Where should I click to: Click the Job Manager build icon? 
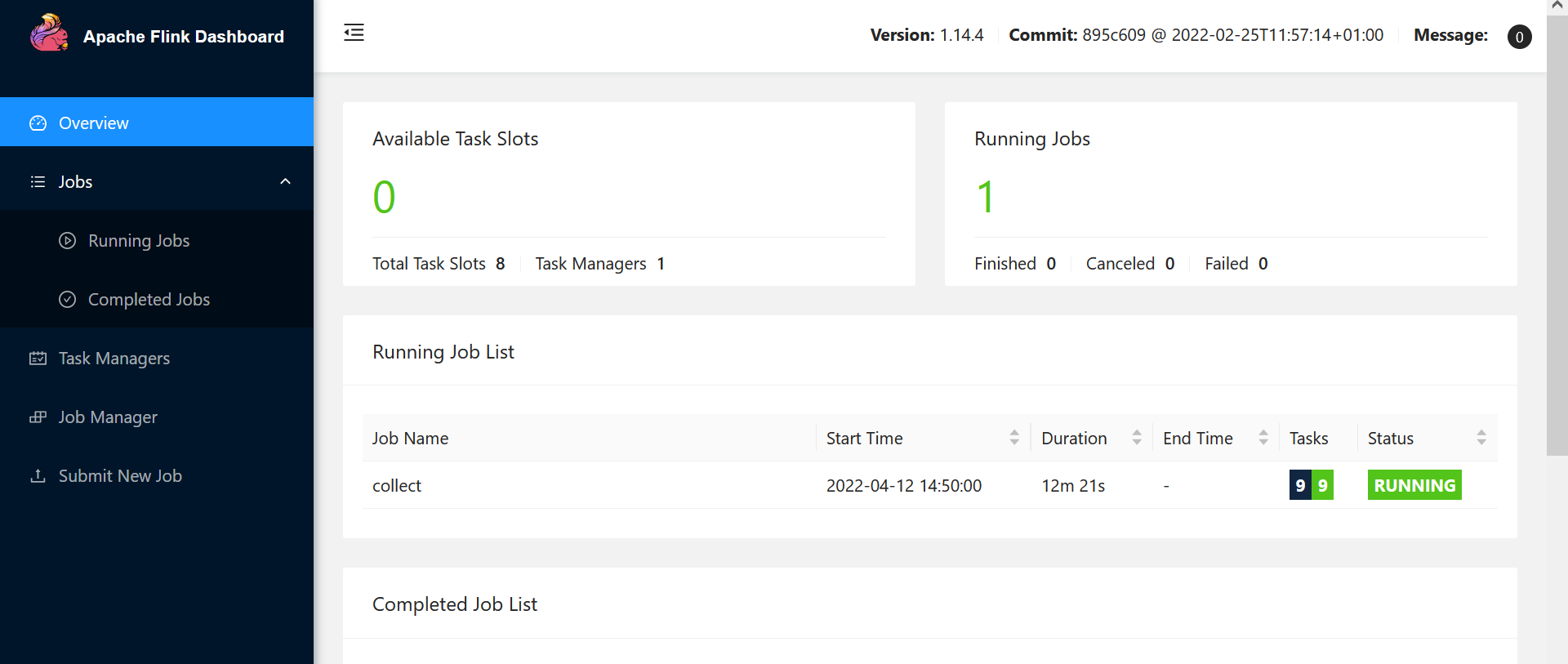[38, 417]
